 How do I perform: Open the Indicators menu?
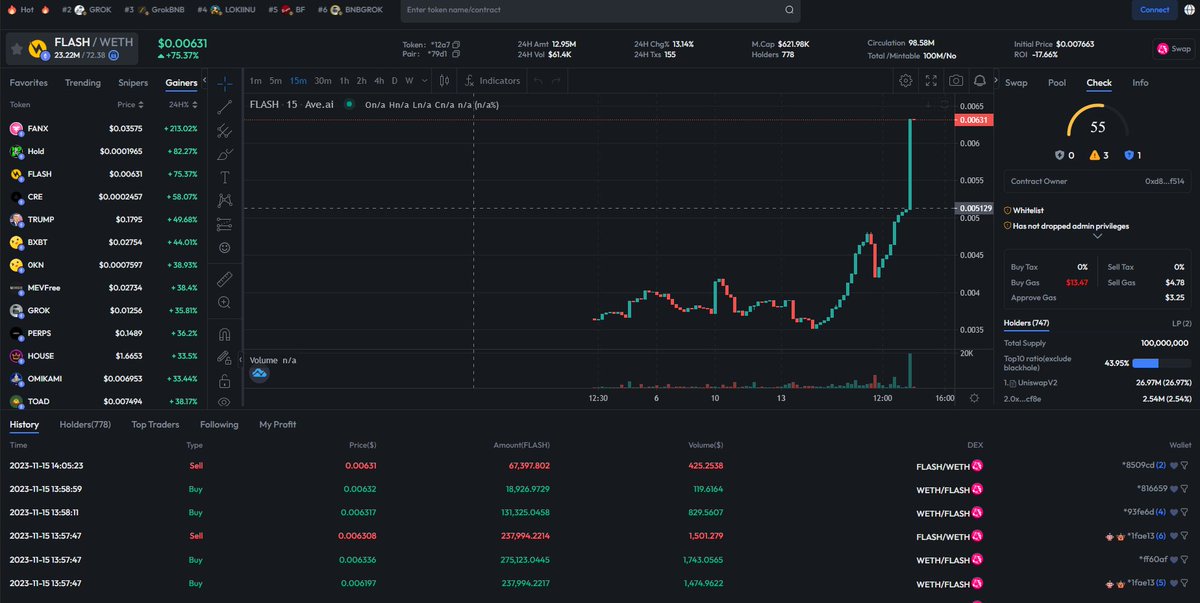(493, 80)
